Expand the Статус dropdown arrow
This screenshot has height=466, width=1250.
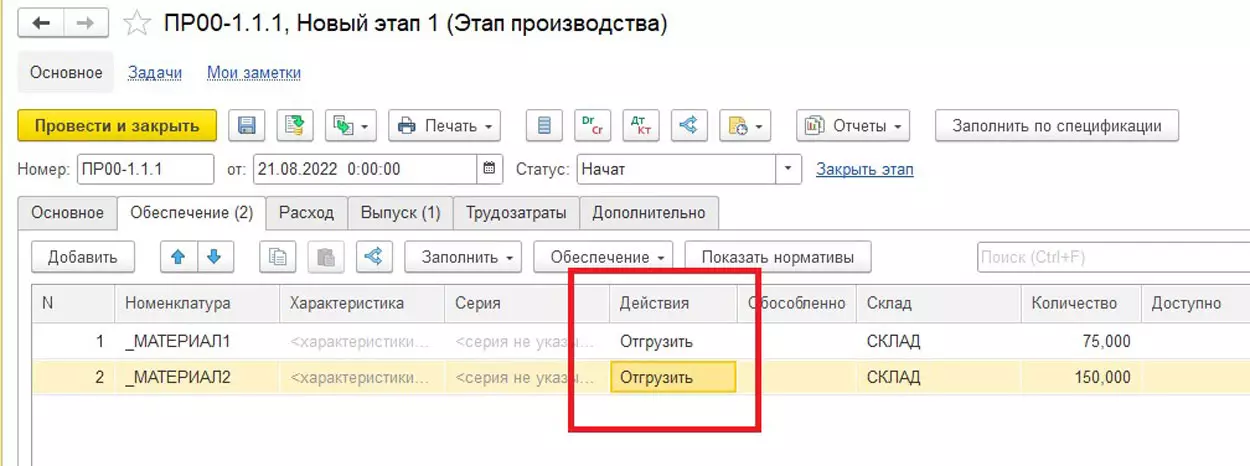pos(789,169)
